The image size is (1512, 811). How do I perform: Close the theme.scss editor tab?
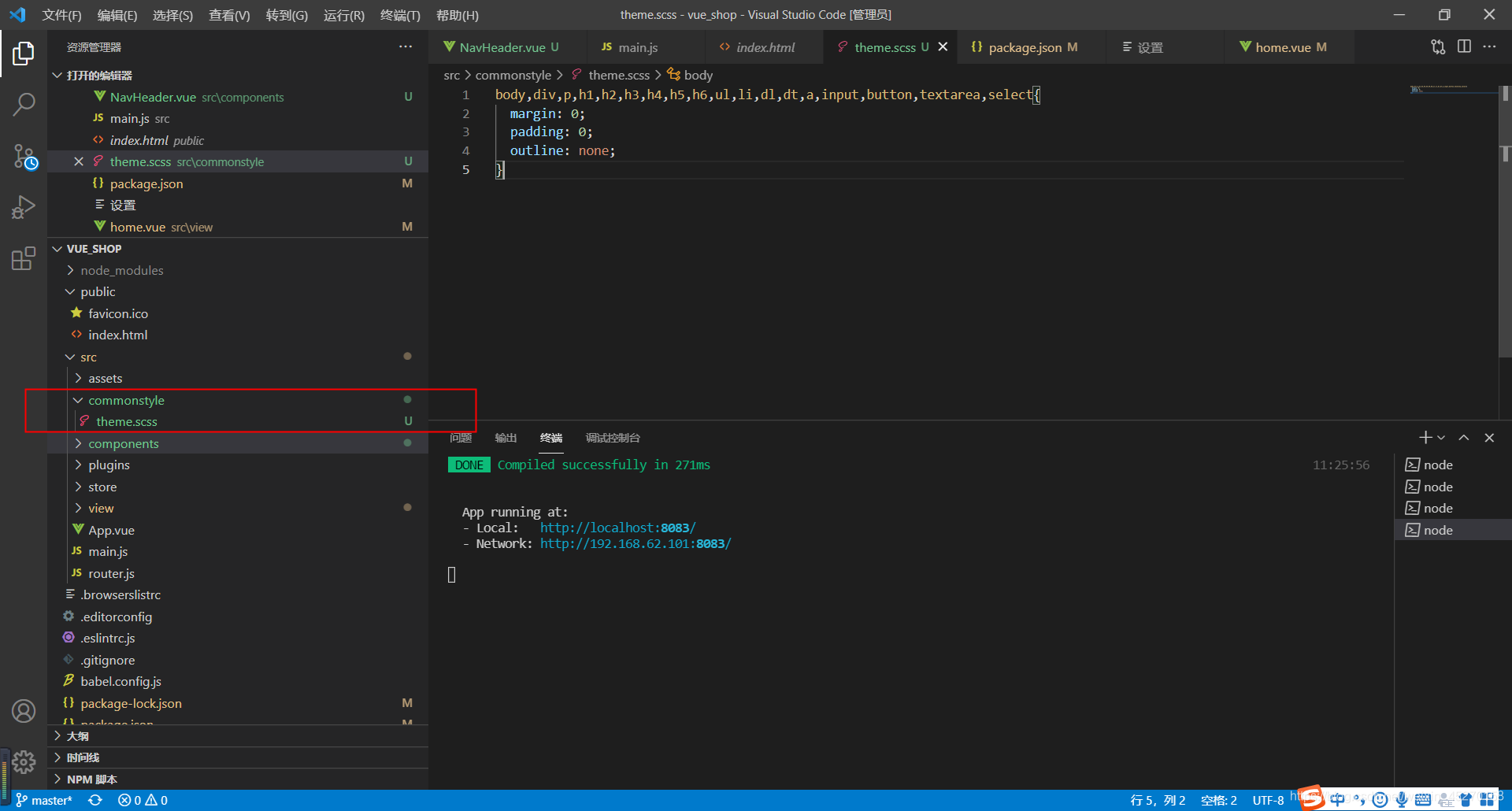pos(943,47)
